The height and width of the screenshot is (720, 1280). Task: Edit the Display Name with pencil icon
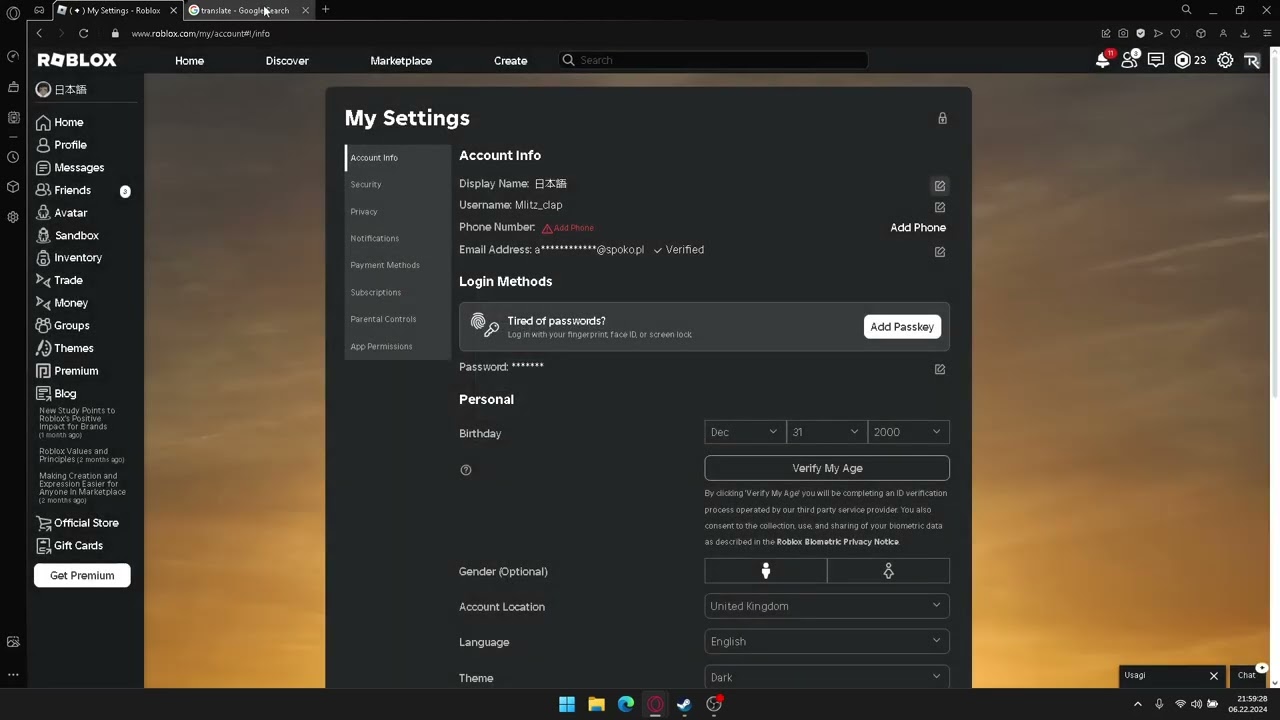(940, 186)
